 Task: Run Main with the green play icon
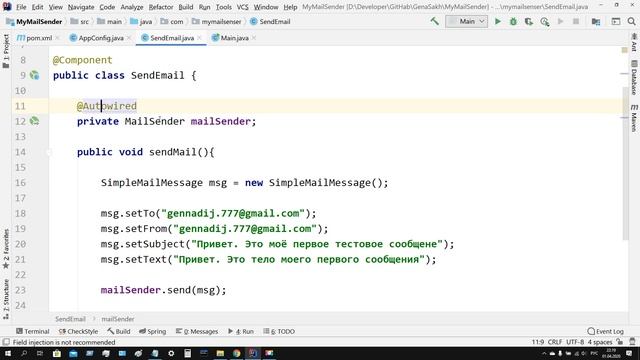click(x=498, y=21)
